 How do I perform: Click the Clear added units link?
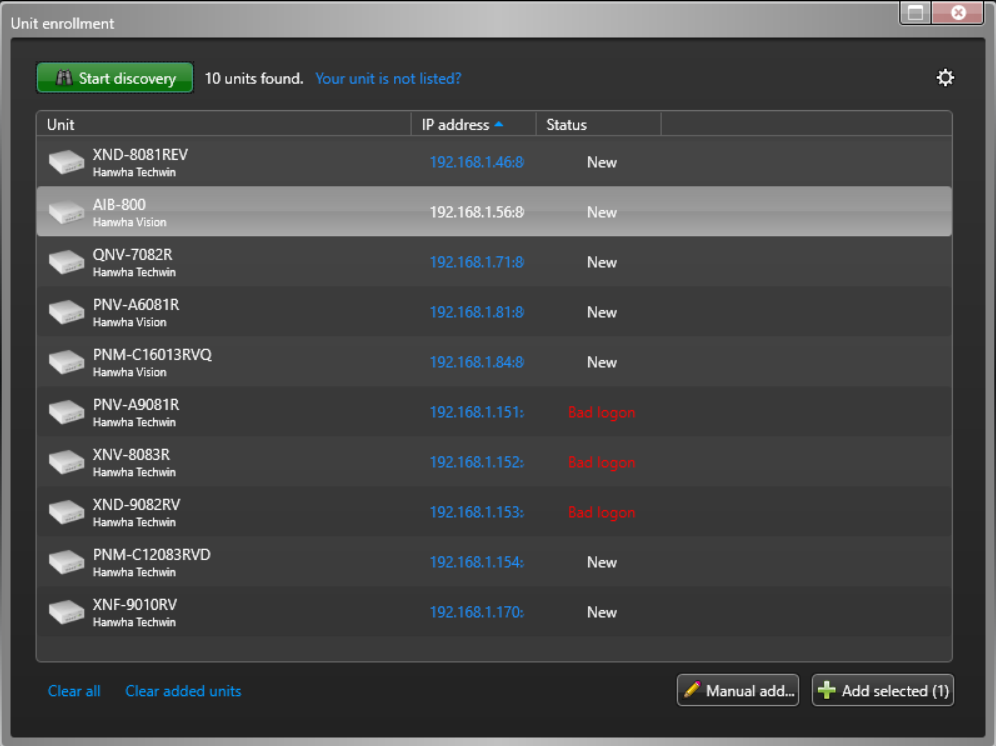183,691
